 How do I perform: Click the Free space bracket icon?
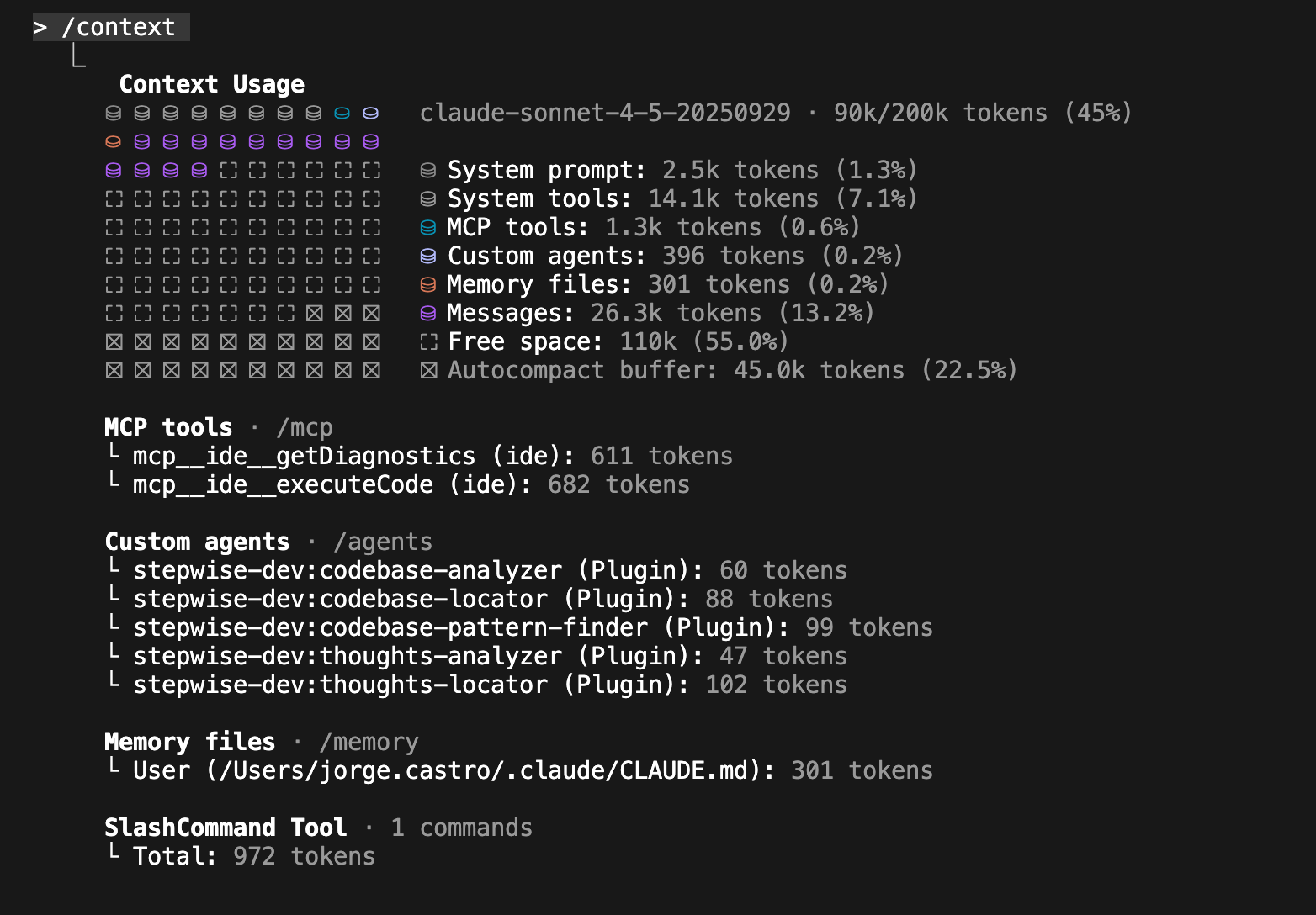pyautogui.click(x=428, y=341)
